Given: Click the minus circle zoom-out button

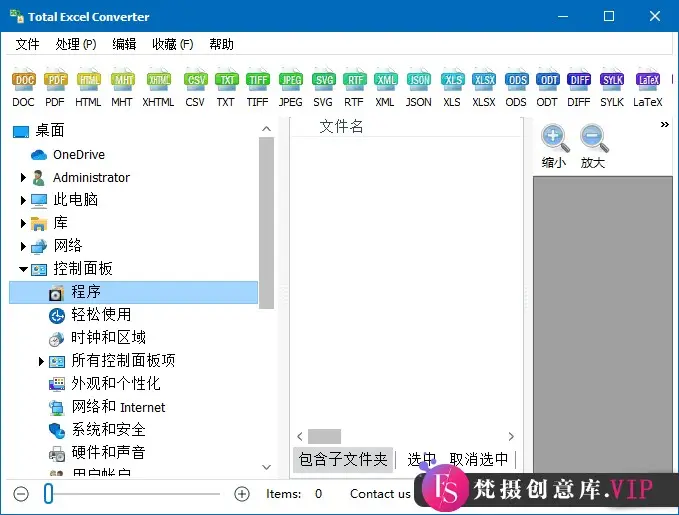Looking at the screenshot, I should (x=21, y=494).
